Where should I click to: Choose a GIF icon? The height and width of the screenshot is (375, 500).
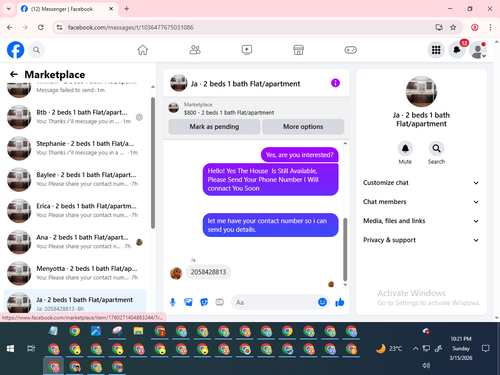(219, 302)
